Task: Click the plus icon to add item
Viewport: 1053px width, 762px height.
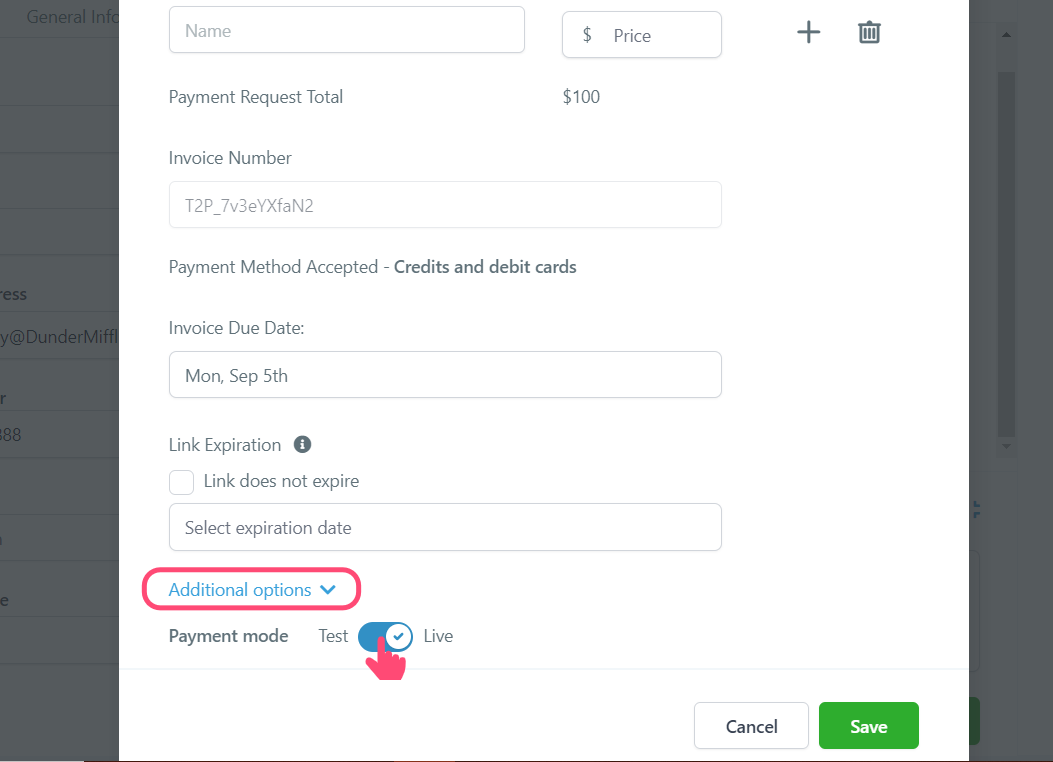Action: pyautogui.click(x=809, y=32)
